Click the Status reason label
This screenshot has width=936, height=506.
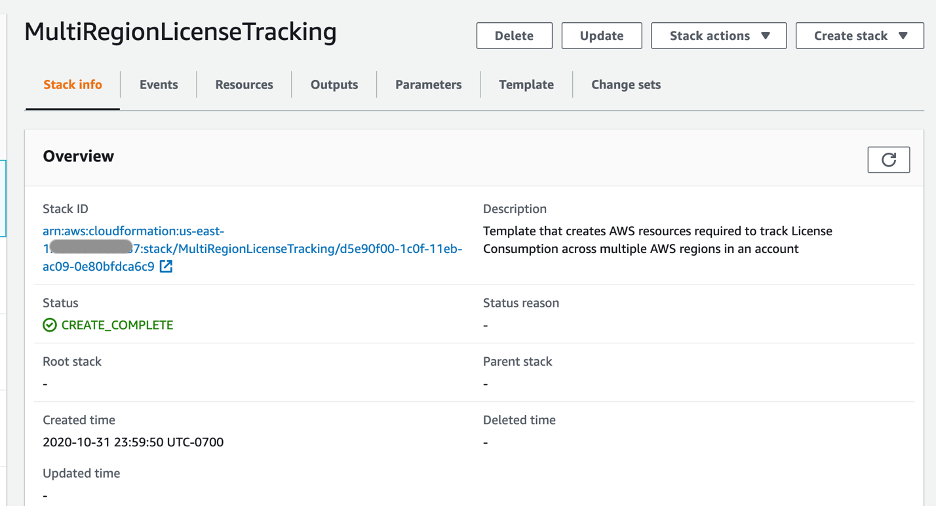pyautogui.click(x=521, y=303)
